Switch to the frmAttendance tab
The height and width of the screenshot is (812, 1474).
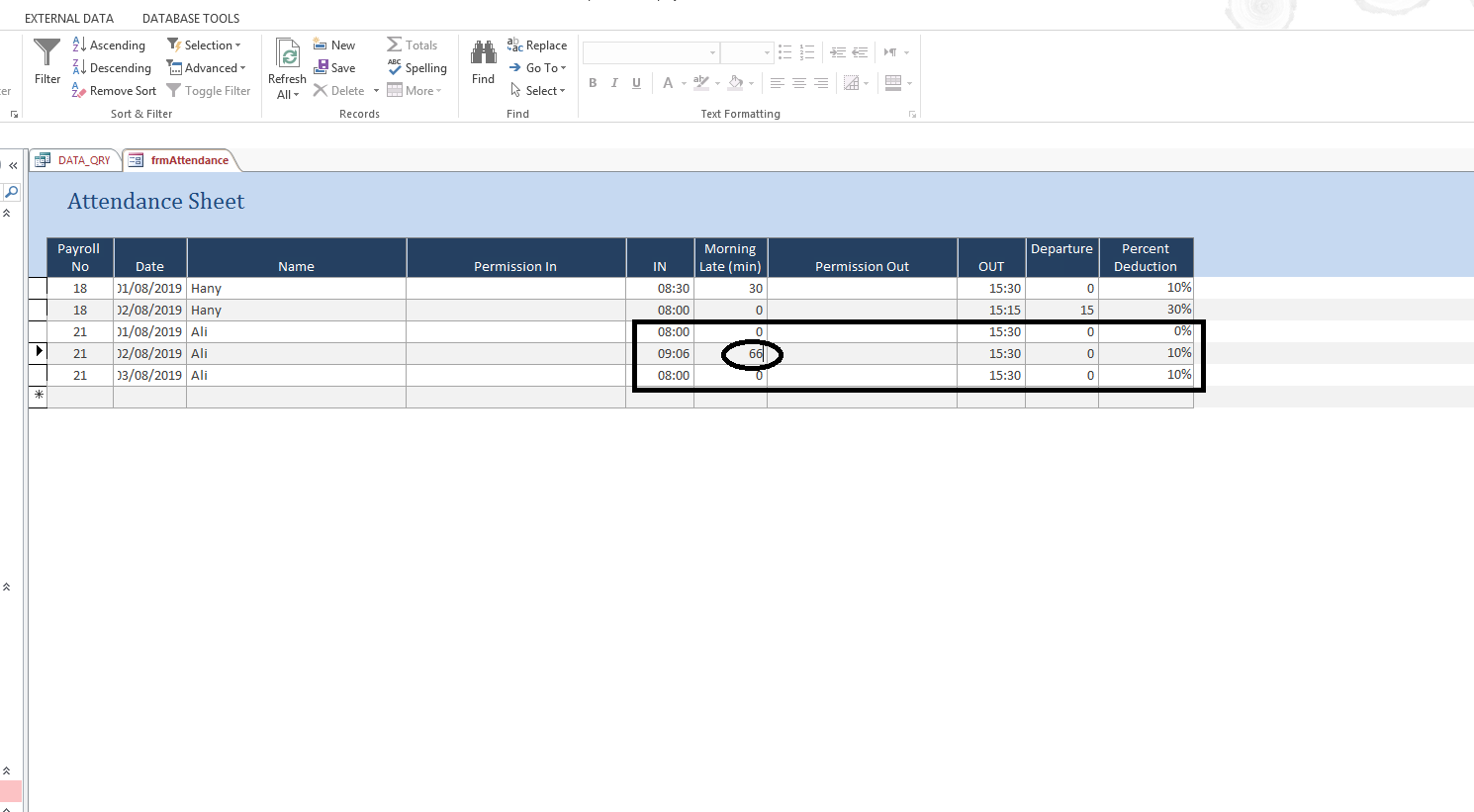179,160
